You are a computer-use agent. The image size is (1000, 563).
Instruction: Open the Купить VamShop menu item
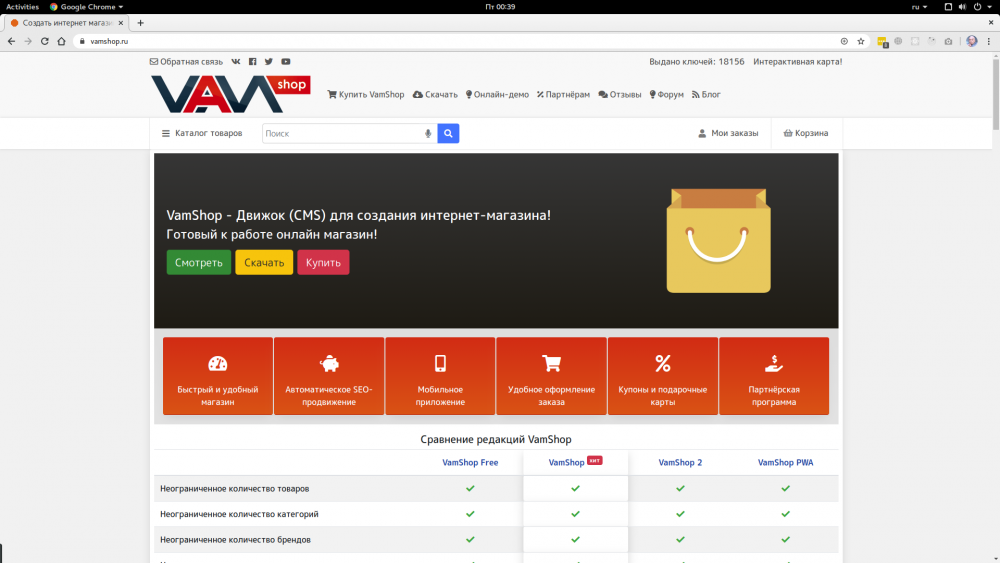(365, 94)
